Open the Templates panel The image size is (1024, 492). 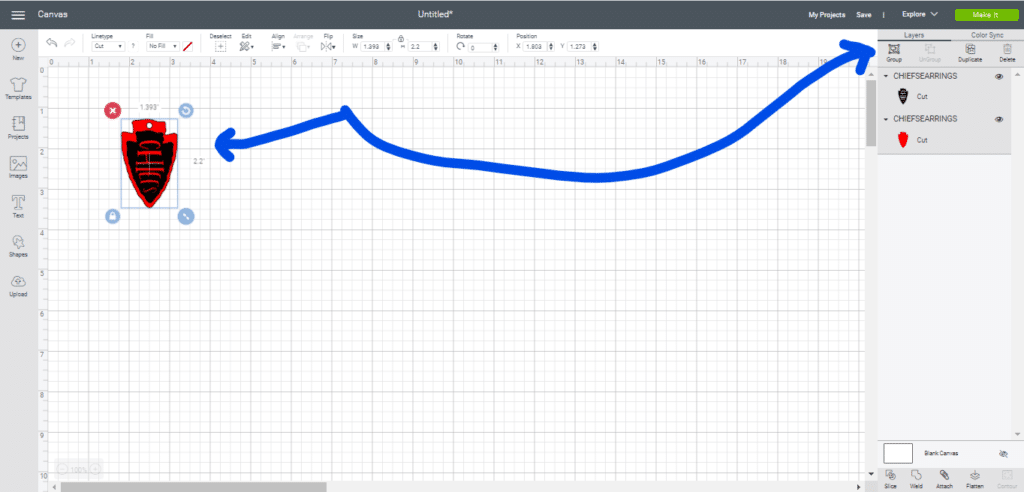click(x=18, y=86)
